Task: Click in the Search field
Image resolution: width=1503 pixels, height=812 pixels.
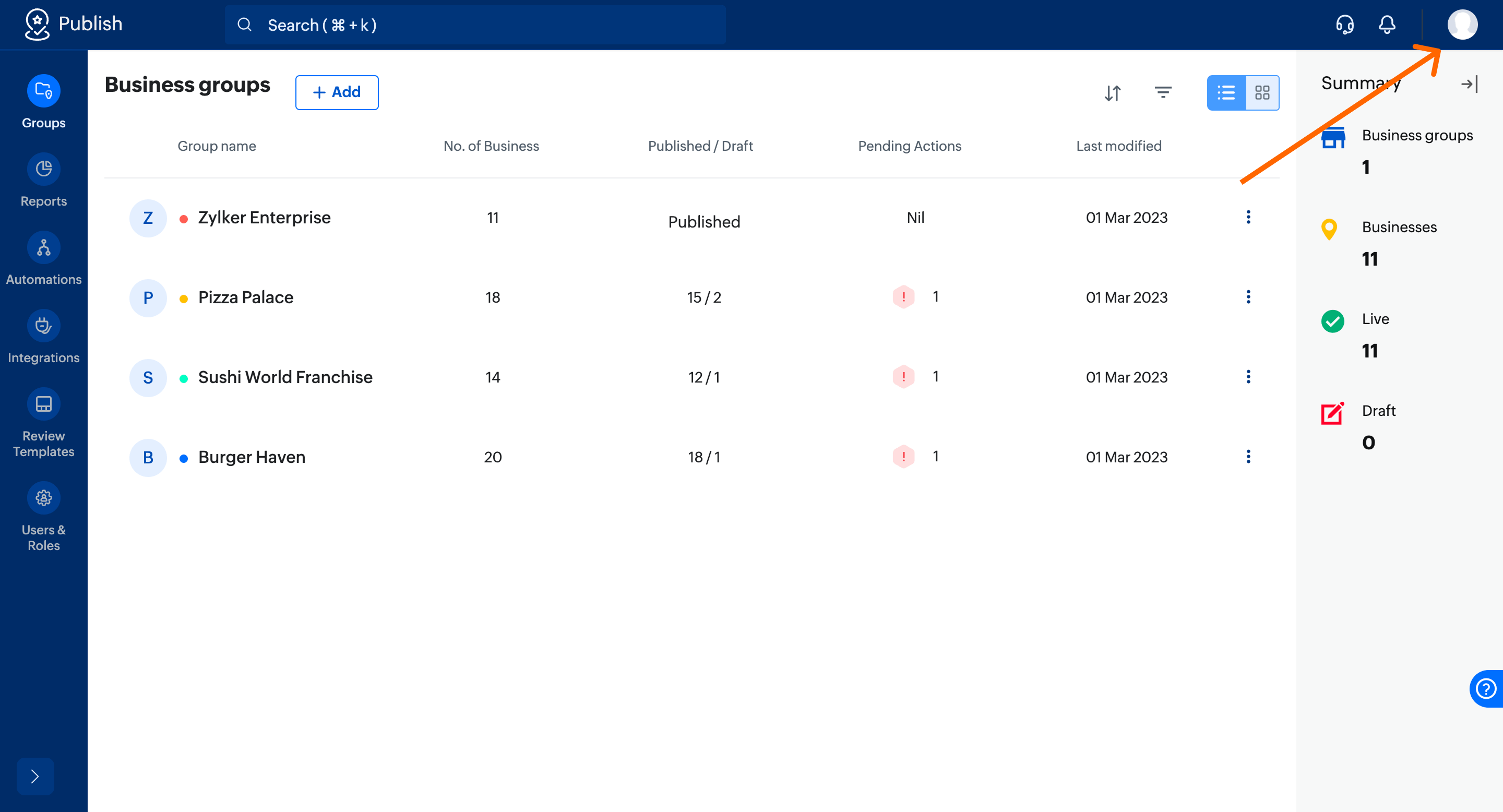Action: tap(475, 25)
